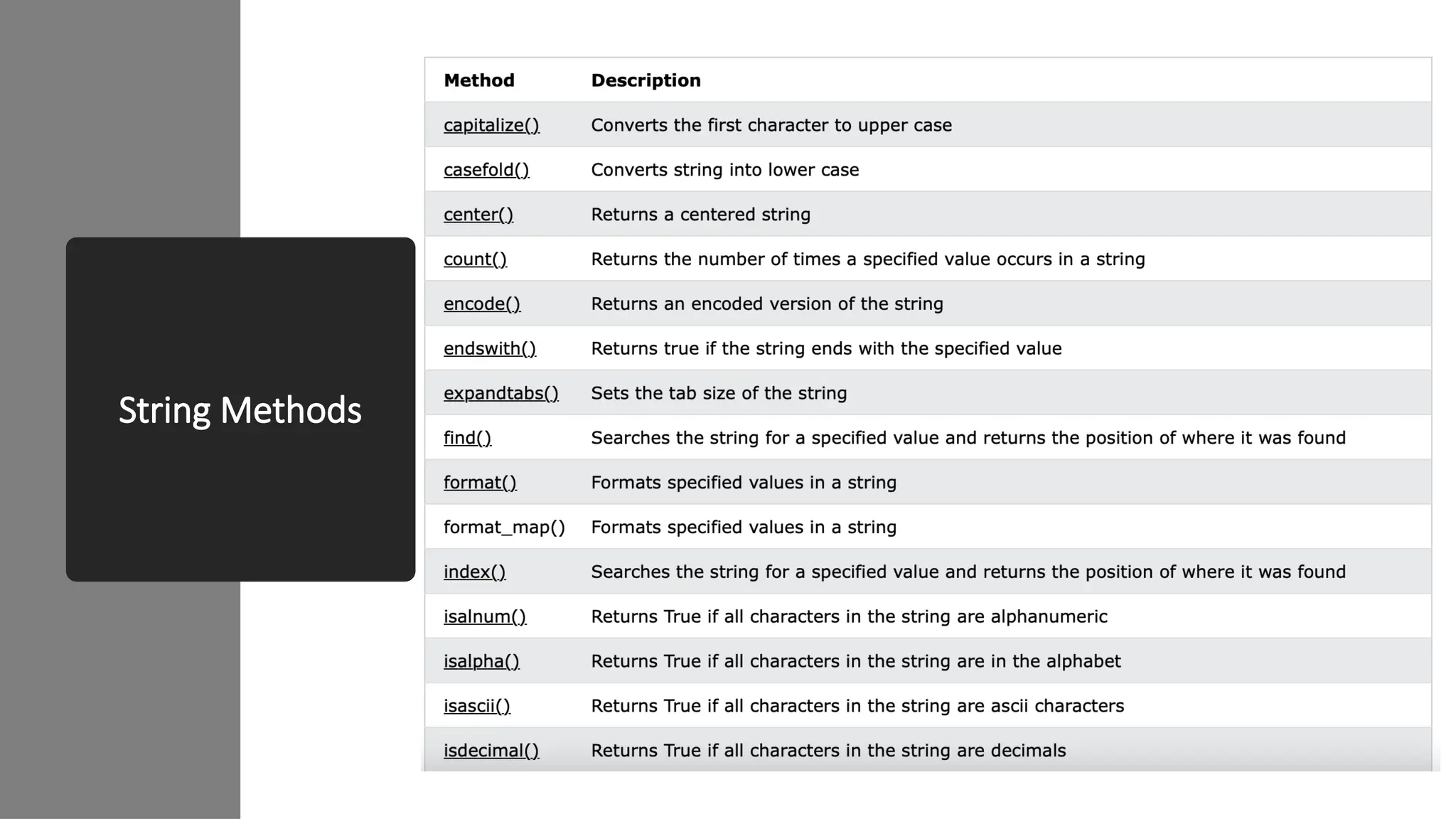Select the 'are alphanumeric' description text
Viewport: 1456px width, 819px height.
(849, 616)
